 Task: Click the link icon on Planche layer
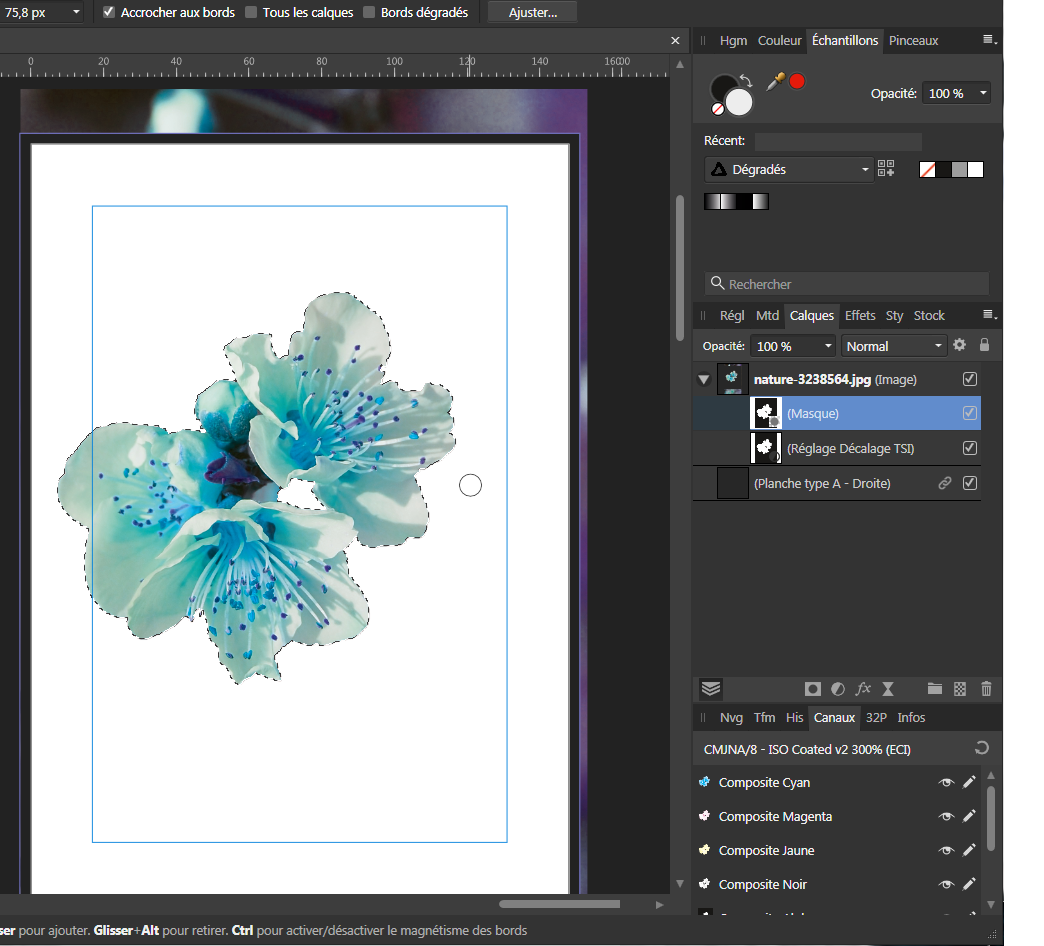(945, 483)
